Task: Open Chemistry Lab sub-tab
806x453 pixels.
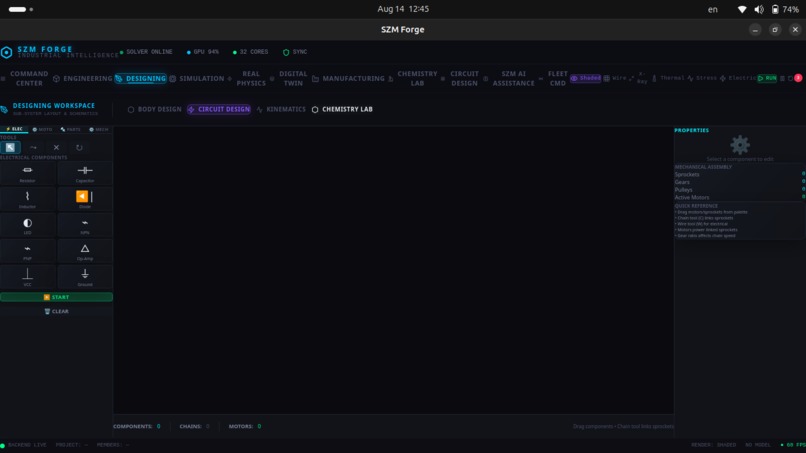Action: [342, 110]
